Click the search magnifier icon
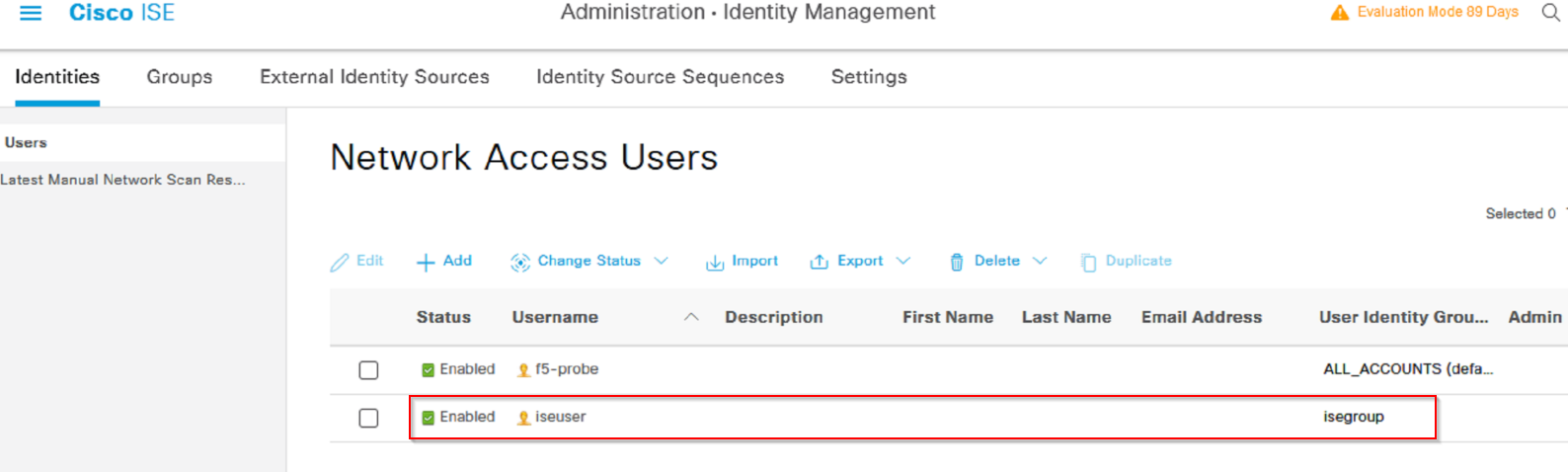 coord(1550,12)
